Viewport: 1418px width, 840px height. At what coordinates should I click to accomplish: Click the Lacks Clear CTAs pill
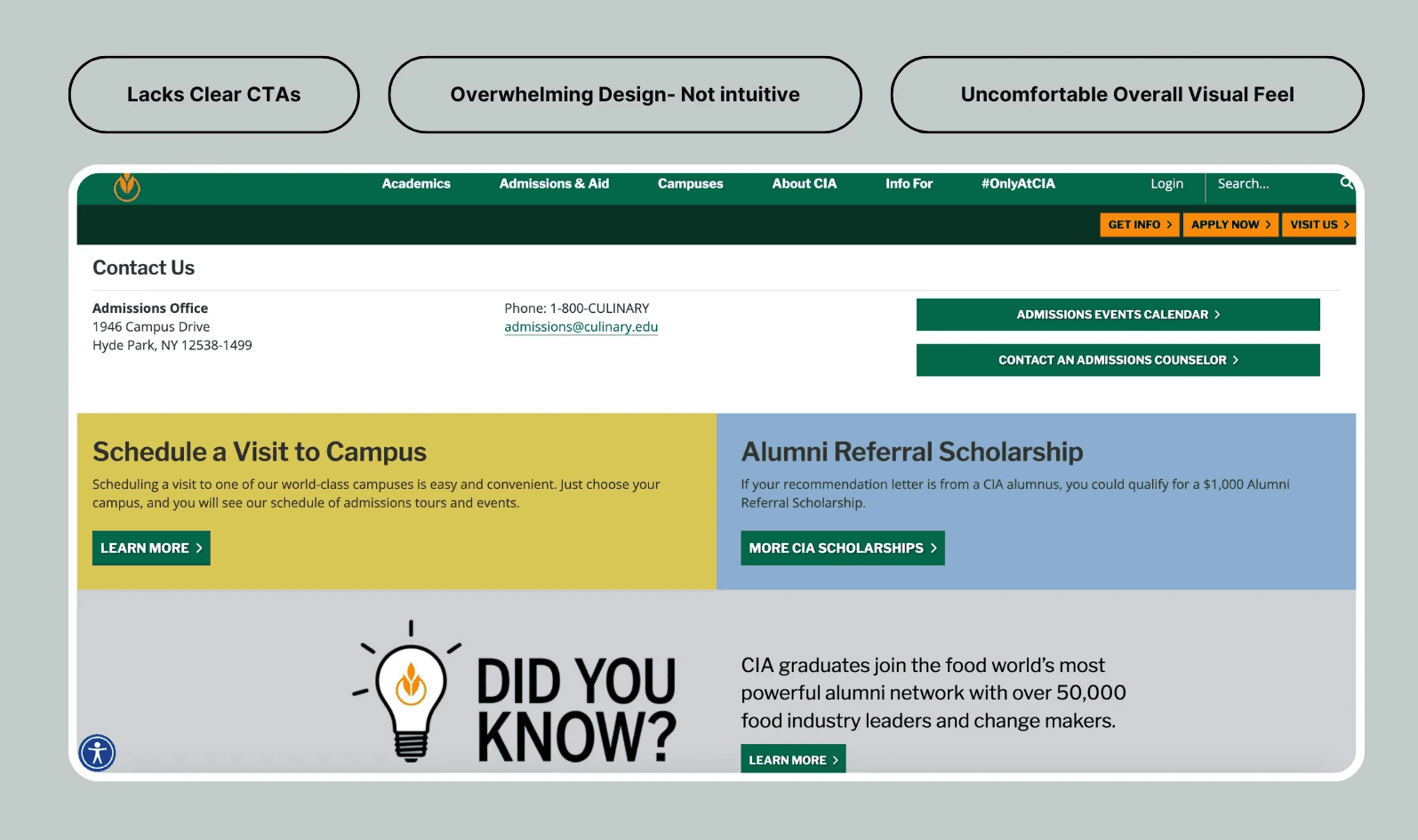pos(214,94)
